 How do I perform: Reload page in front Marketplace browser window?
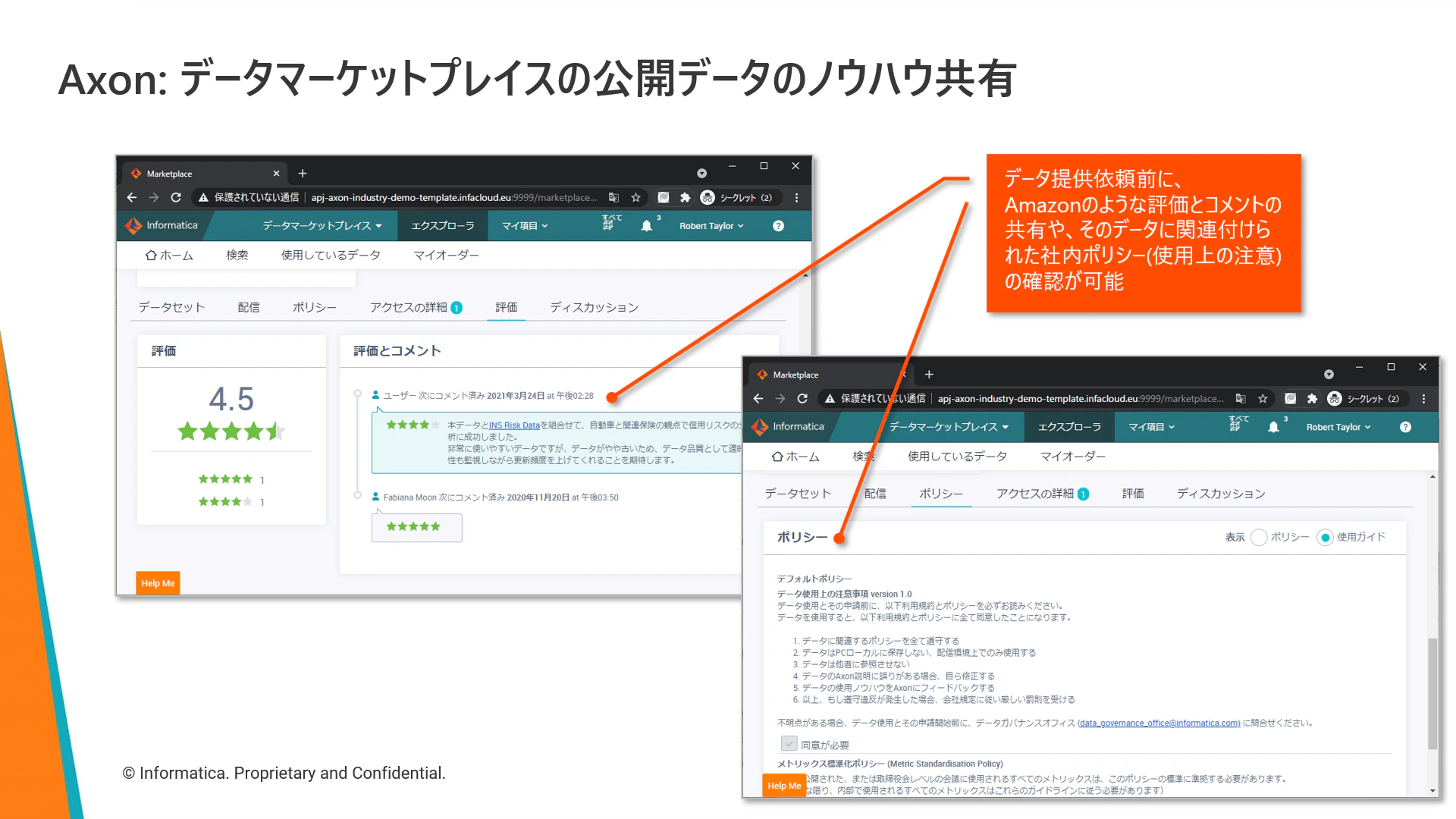point(802,398)
